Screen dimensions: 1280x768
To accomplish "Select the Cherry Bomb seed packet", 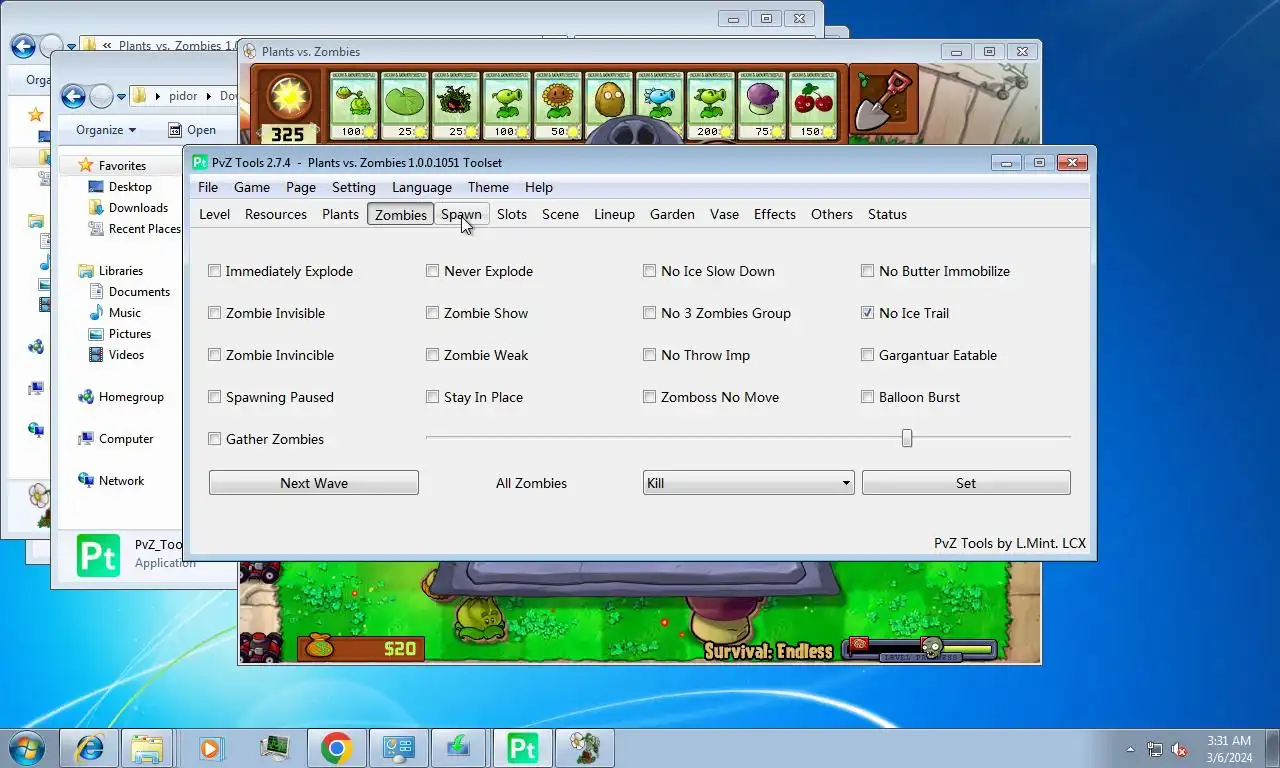I will coord(814,105).
